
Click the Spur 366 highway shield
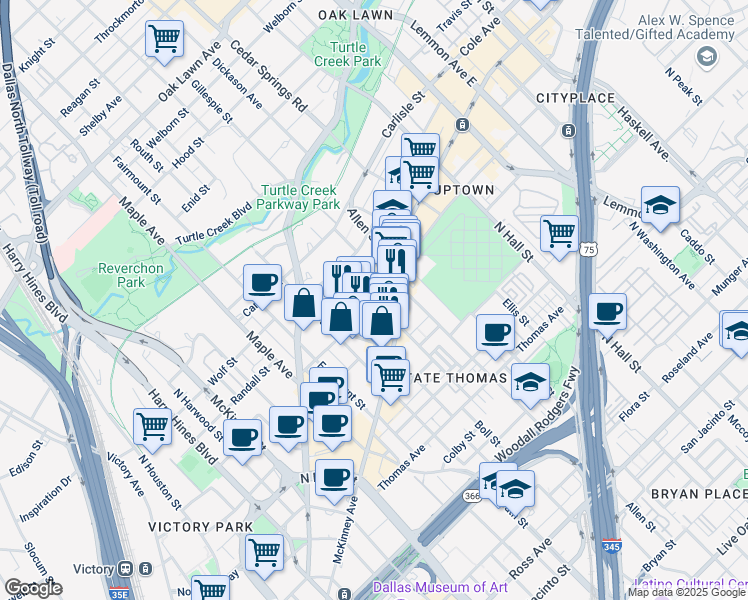point(471,496)
